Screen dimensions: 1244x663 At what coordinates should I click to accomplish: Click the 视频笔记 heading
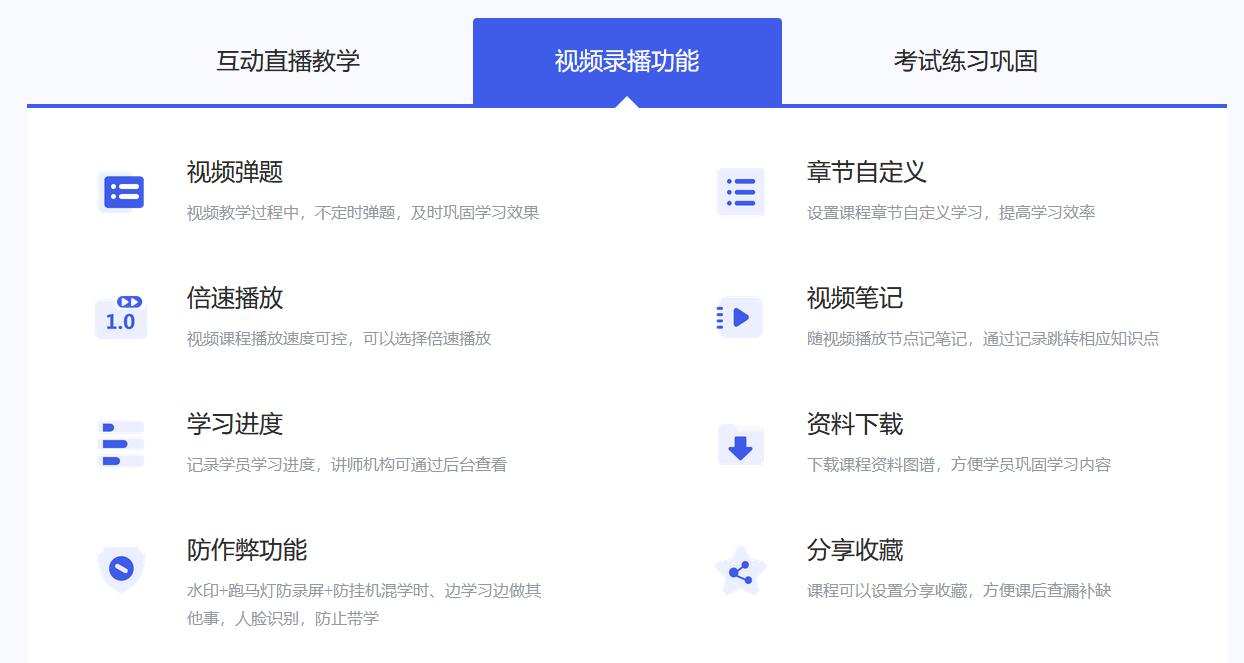click(x=855, y=298)
